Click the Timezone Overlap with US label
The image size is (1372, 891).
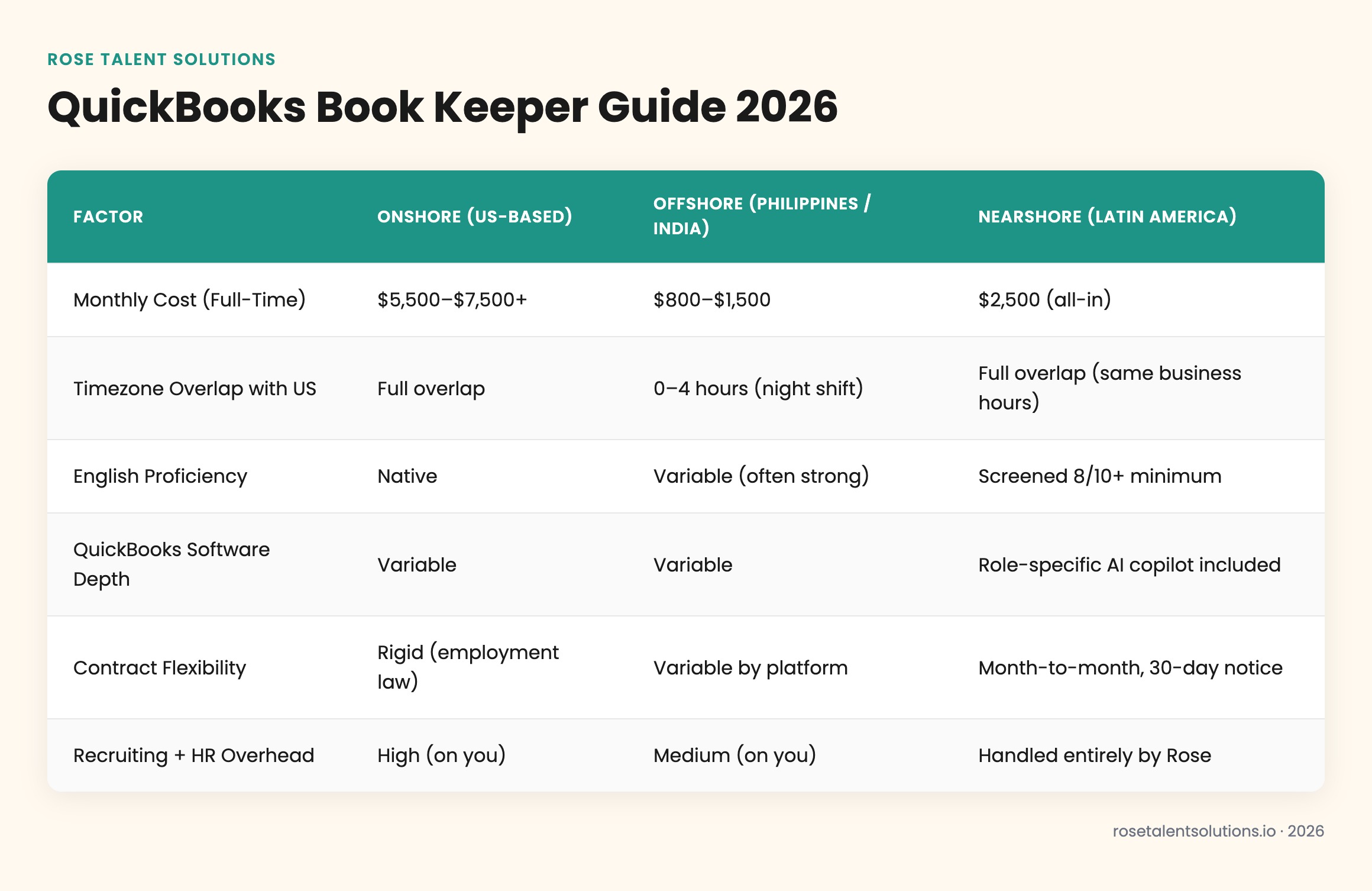click(x=195, y=389)
